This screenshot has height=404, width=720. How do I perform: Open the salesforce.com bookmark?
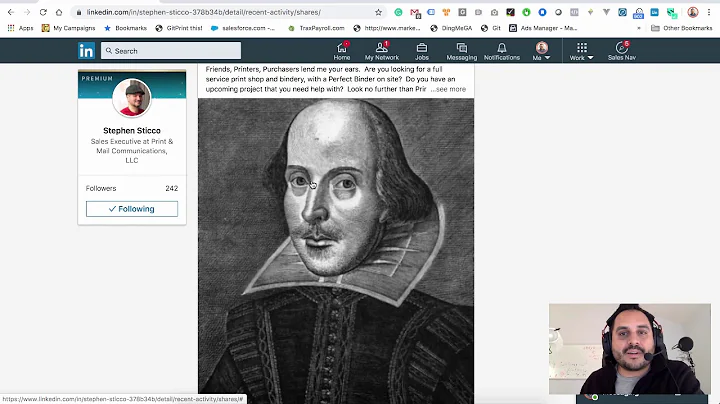click(x=243, y=28)
